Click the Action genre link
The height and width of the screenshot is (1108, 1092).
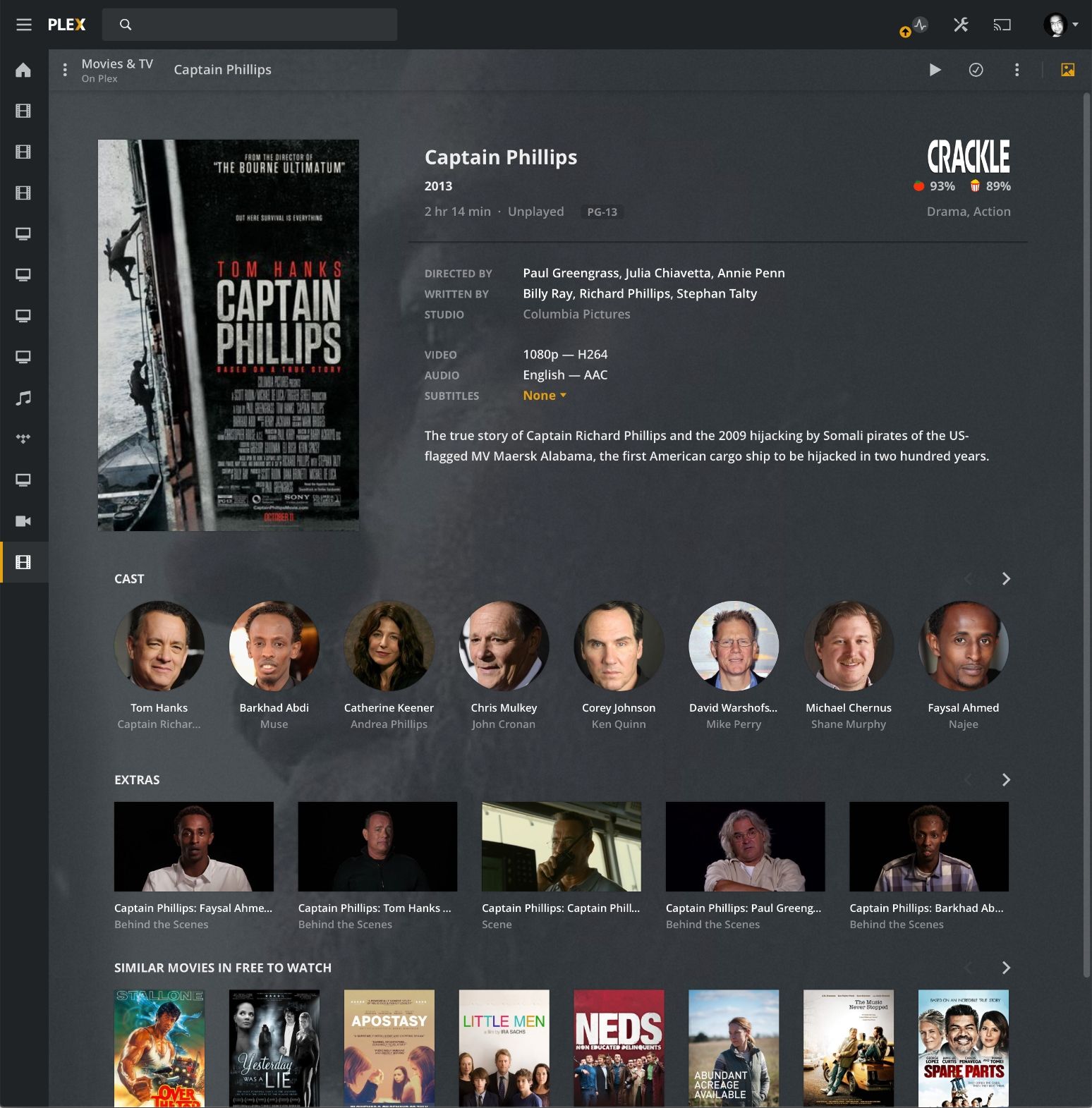click(992, 212)
